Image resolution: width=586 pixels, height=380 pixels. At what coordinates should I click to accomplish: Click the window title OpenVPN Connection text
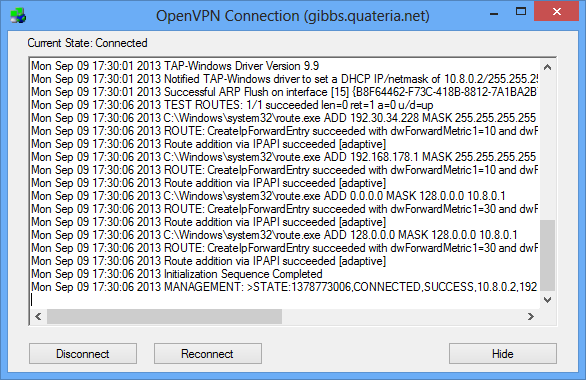click(x=293, y=16)
